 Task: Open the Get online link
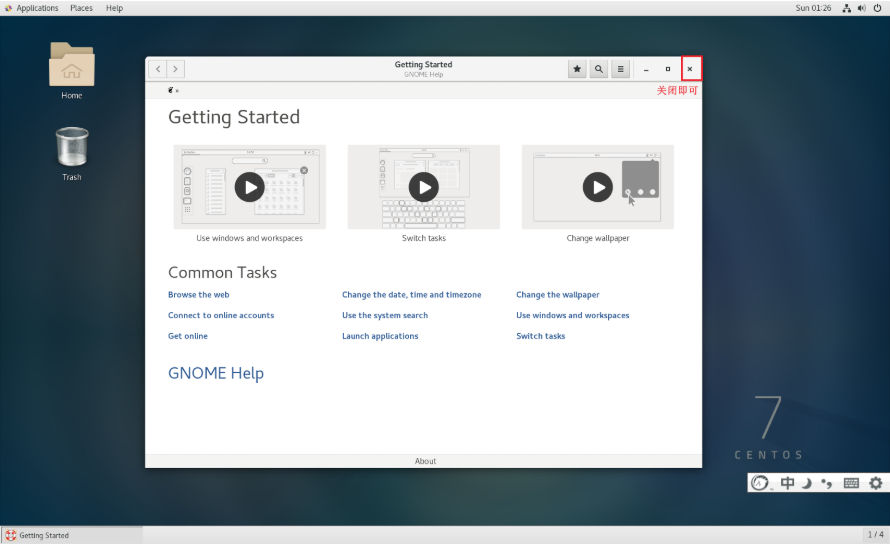(188, 336)
